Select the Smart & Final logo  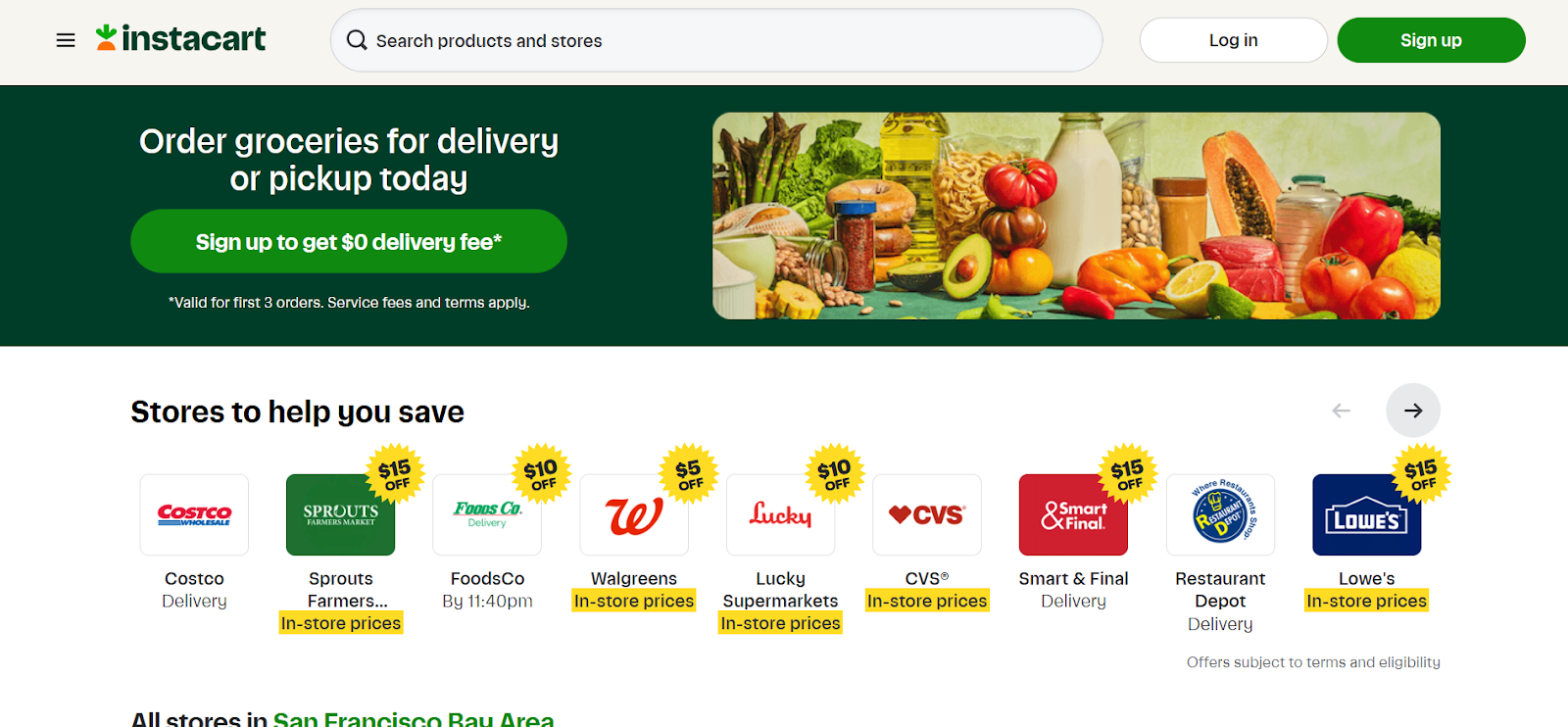point(1073,514)
